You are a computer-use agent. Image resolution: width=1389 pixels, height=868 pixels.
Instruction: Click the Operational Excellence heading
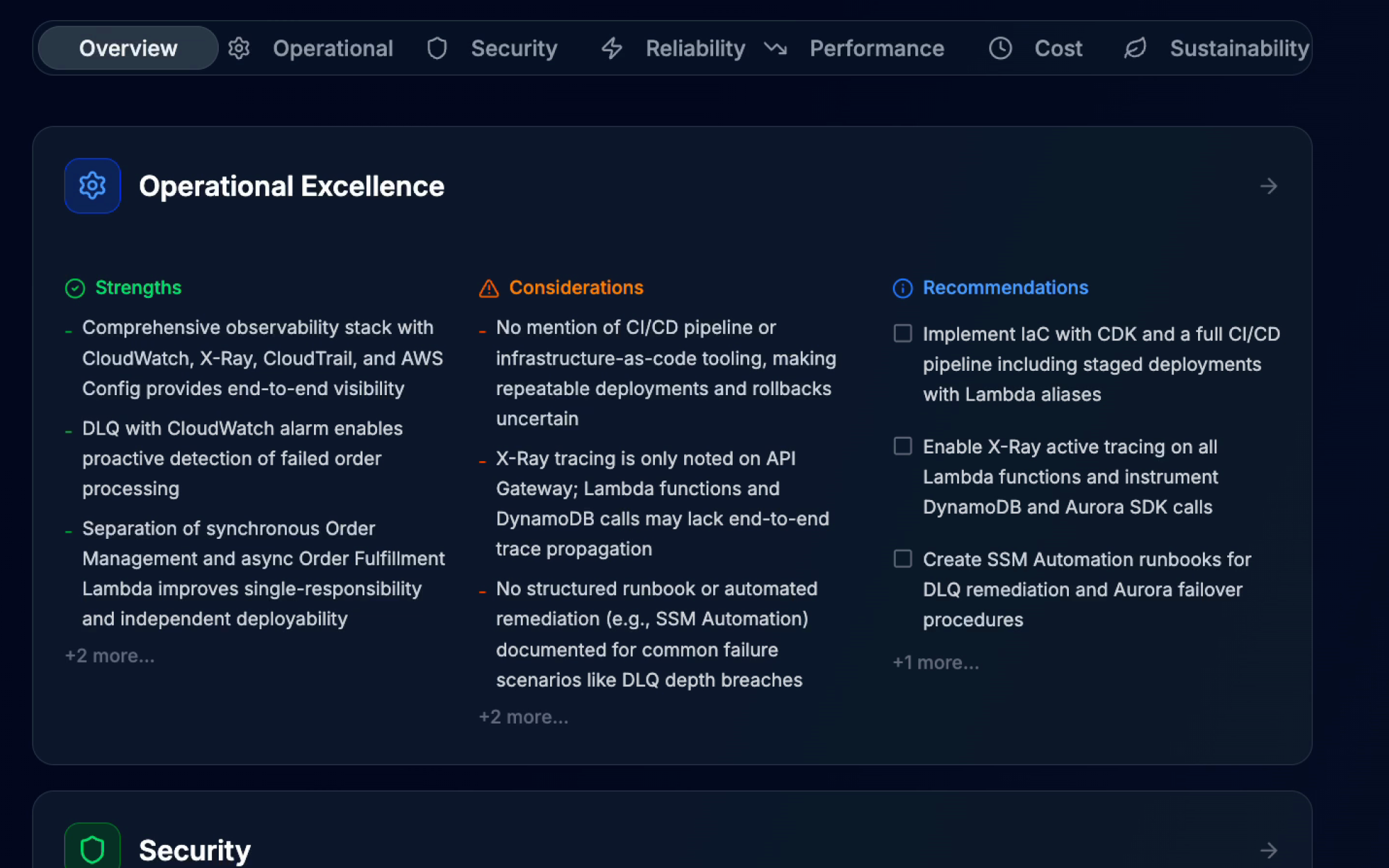point(292,186)
